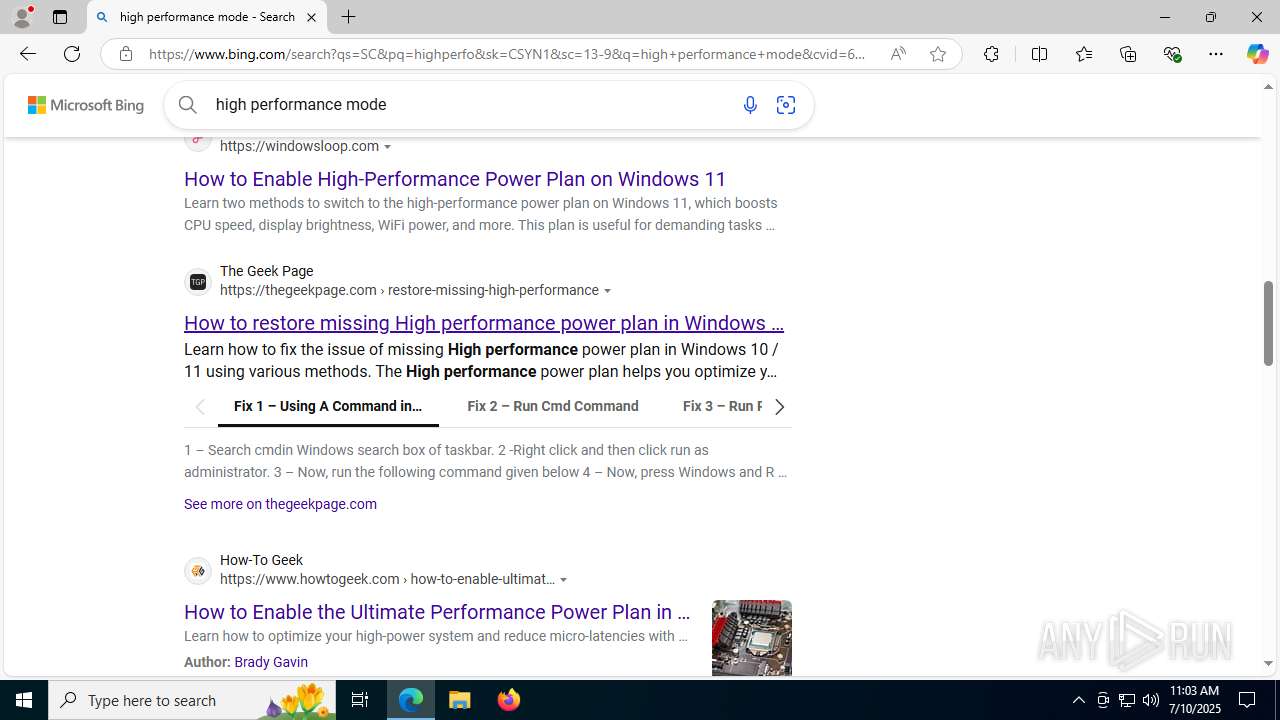Click the Read aloud icon
The image size is (1280, 720).
898,54
